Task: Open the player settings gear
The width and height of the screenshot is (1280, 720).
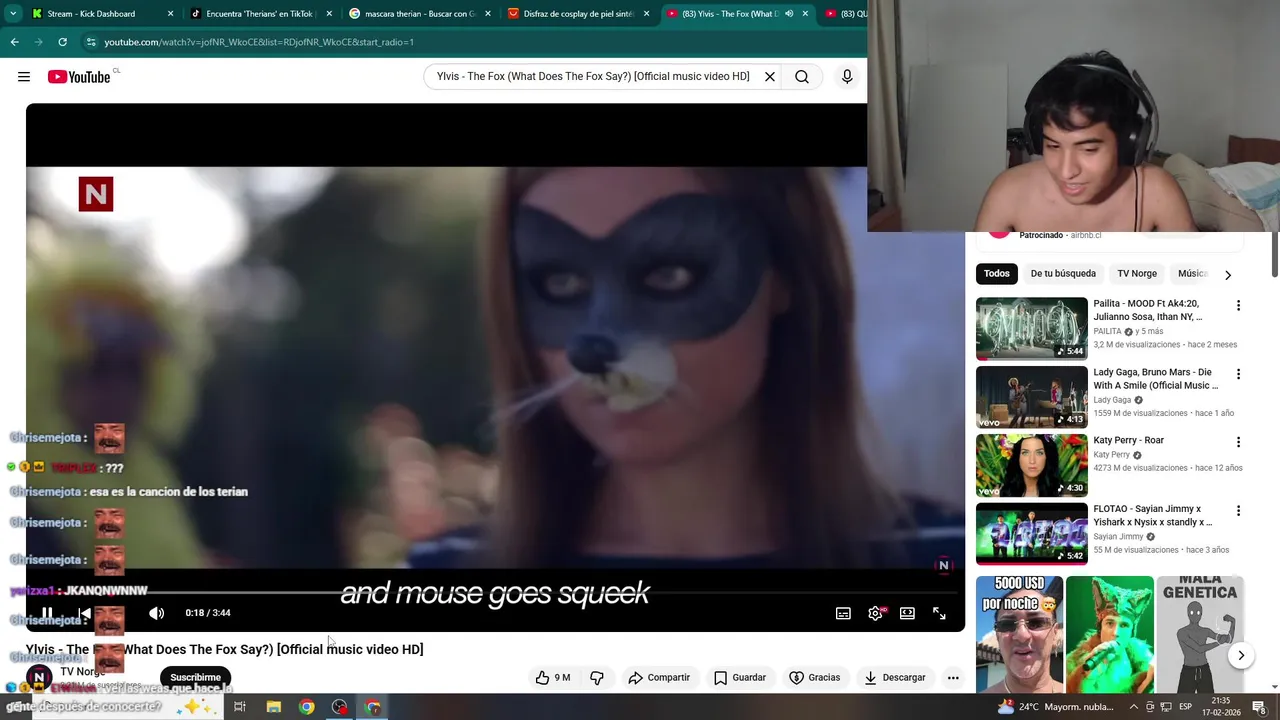Action: pos(875,613)
